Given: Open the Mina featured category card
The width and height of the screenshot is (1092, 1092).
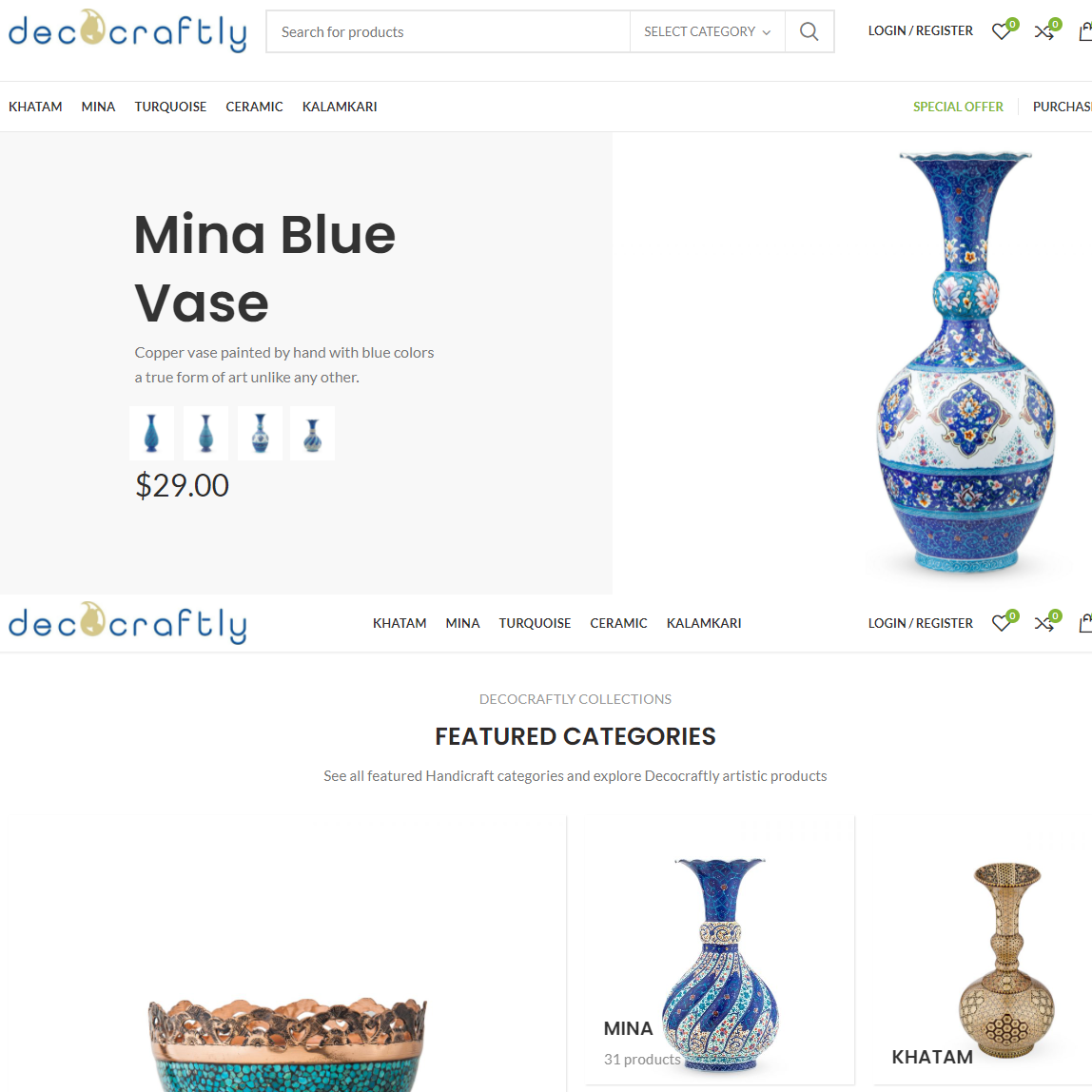Looking at the screenshot, I should (712, 950).
